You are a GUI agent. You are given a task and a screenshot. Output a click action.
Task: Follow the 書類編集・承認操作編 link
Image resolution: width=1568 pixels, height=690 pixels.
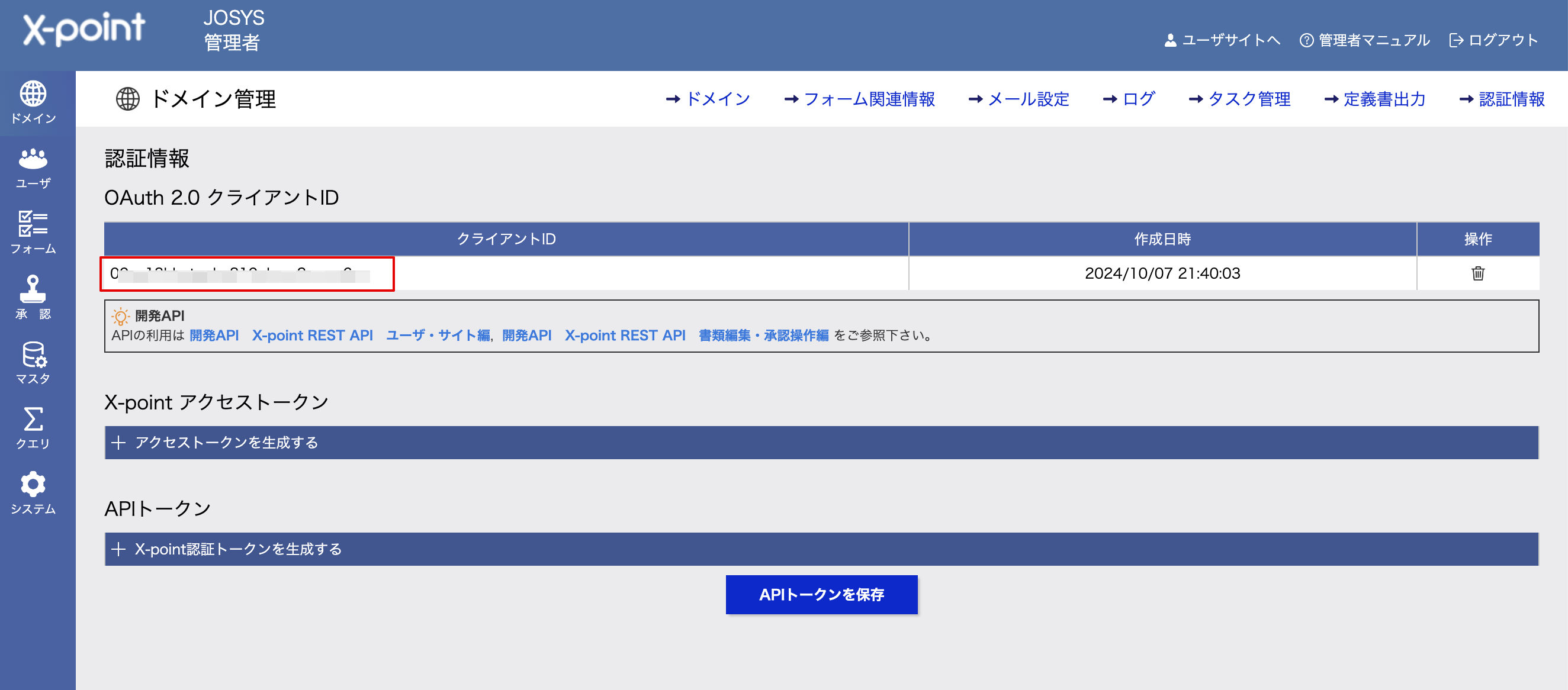tap(763, 336)
